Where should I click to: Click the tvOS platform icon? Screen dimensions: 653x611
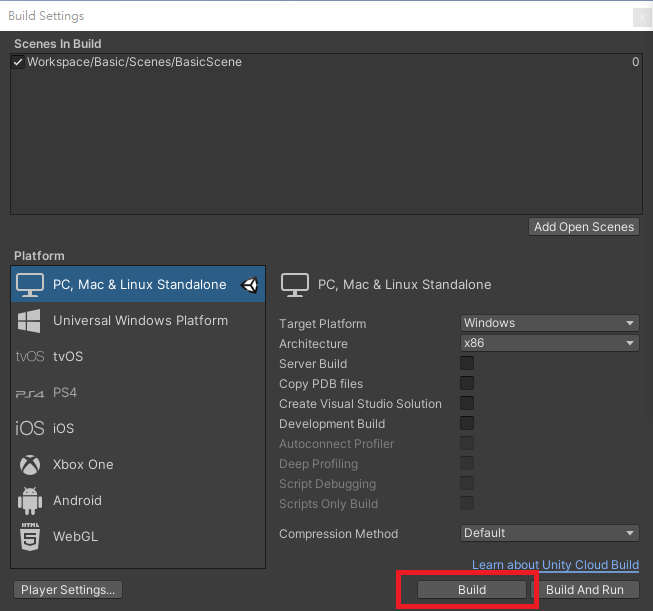click(x=30, y=357)
